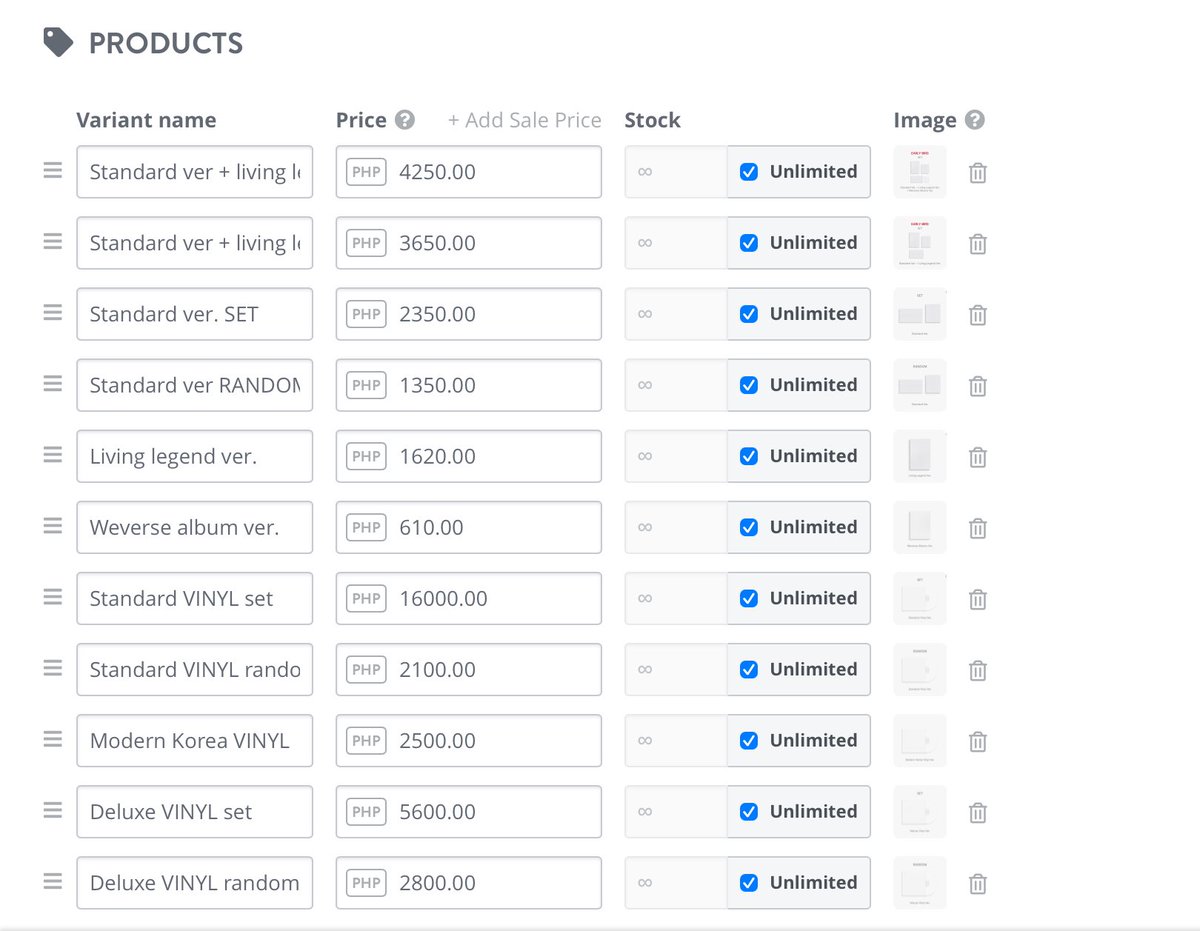Viewport: 1200px width, 931px height.
Task: Focus the price field showing 2100.00
Action: (x=469, y=669)
